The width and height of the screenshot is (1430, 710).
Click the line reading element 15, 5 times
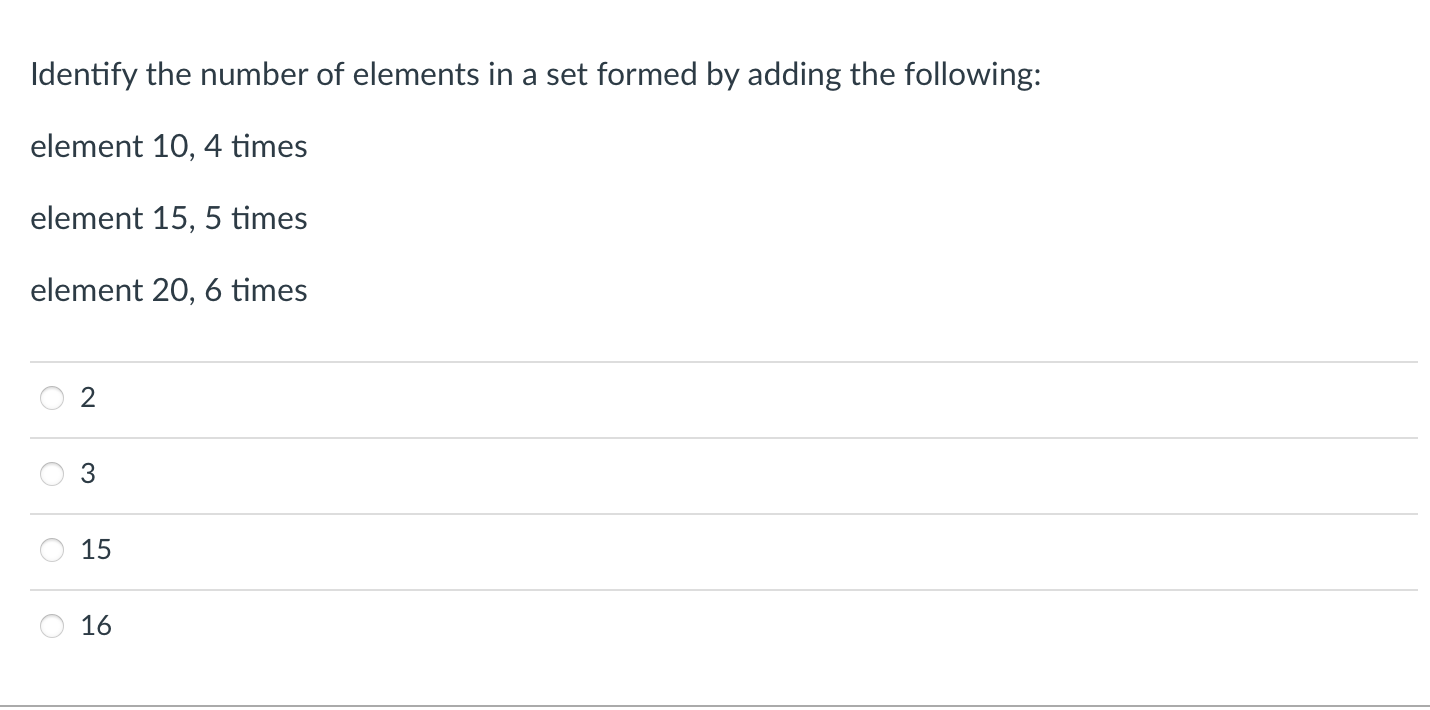click(168, 218)
